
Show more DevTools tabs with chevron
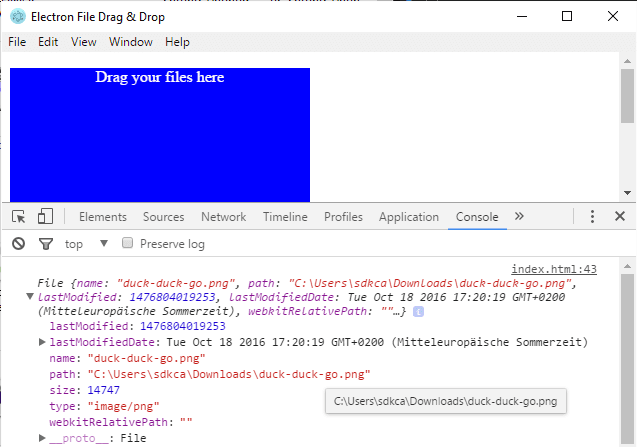pos(519,217)
